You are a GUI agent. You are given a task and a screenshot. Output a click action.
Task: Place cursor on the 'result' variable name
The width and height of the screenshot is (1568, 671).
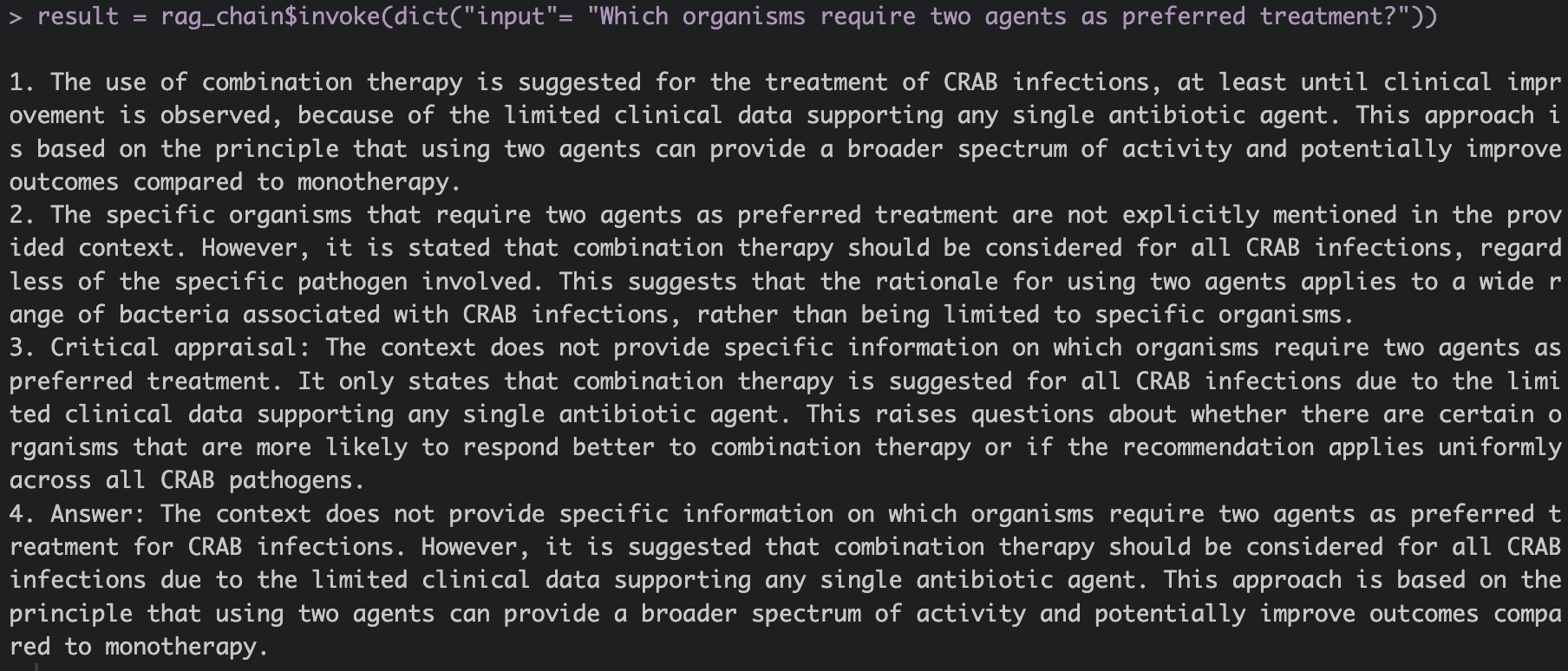pos(78,16)
